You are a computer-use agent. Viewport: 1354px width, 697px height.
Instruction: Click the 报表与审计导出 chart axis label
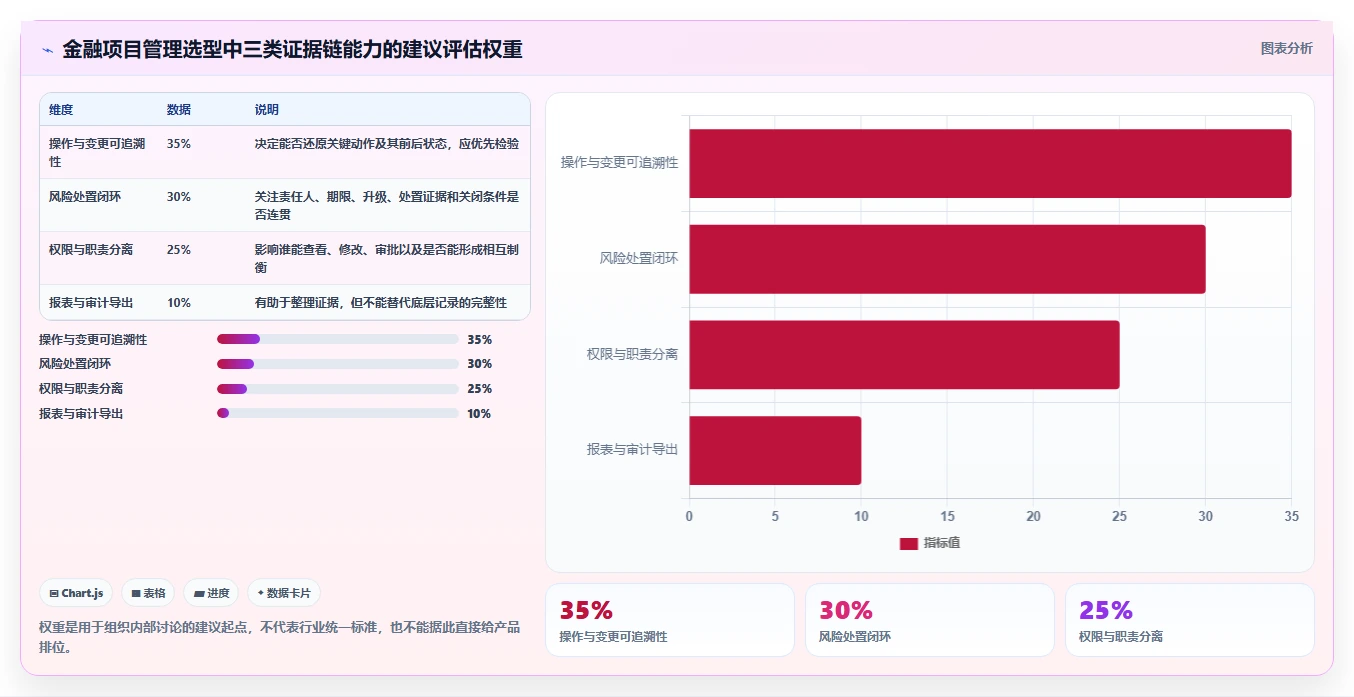tap(633, 450)
